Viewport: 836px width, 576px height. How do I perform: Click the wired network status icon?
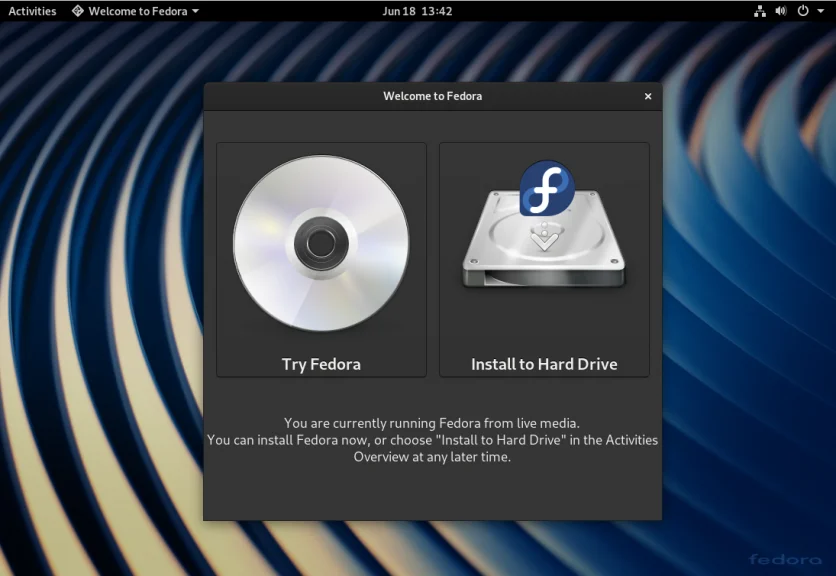pyautogui.click(x=759, y=11)
